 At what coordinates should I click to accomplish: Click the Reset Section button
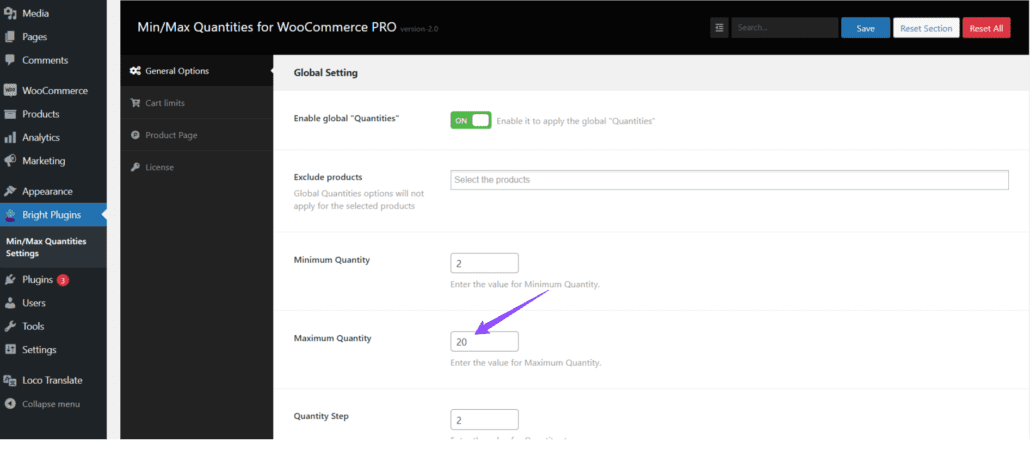pyautogui.click(x=925, y=28)
